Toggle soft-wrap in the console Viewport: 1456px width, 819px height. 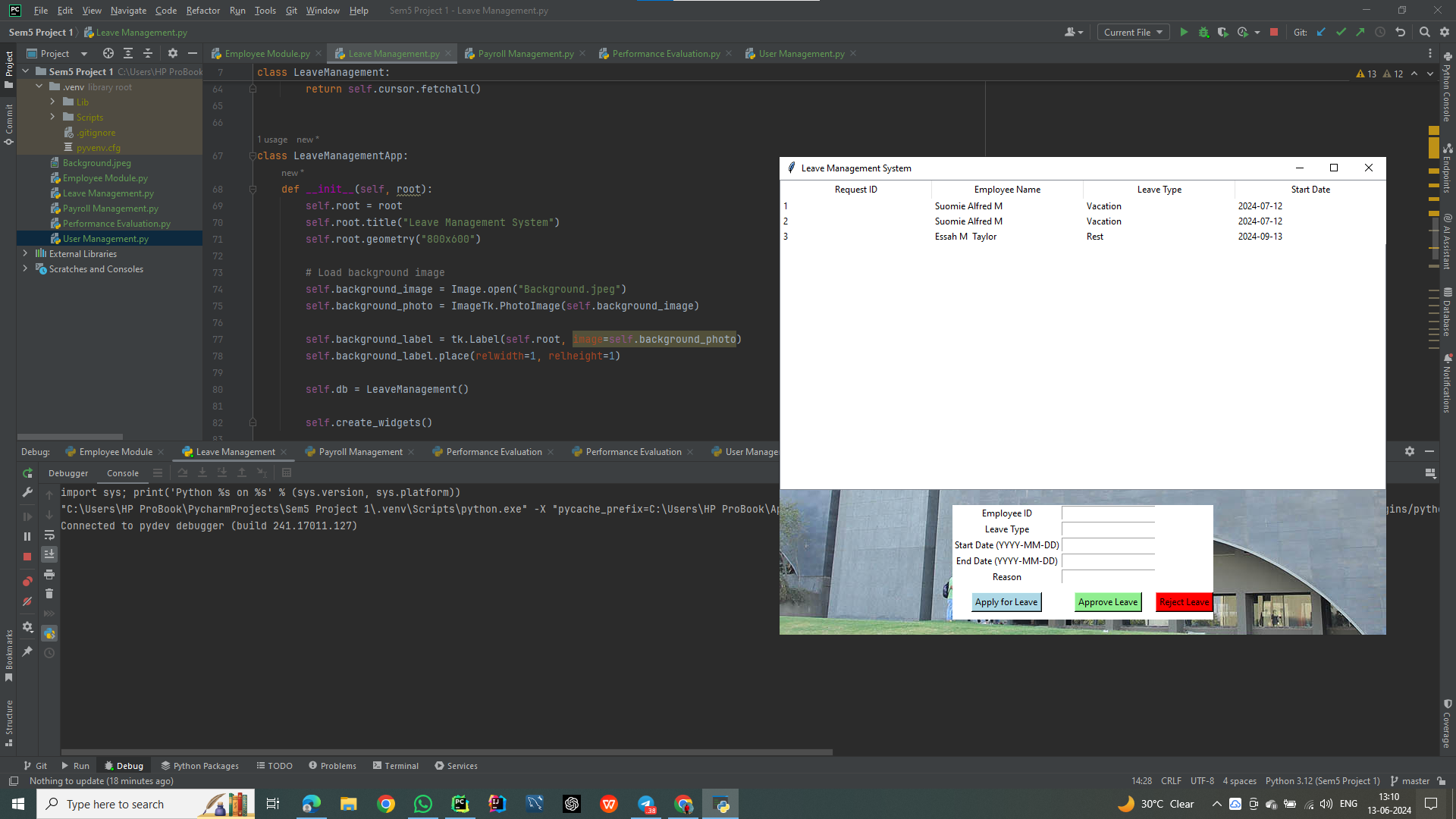tap(49, 535)
